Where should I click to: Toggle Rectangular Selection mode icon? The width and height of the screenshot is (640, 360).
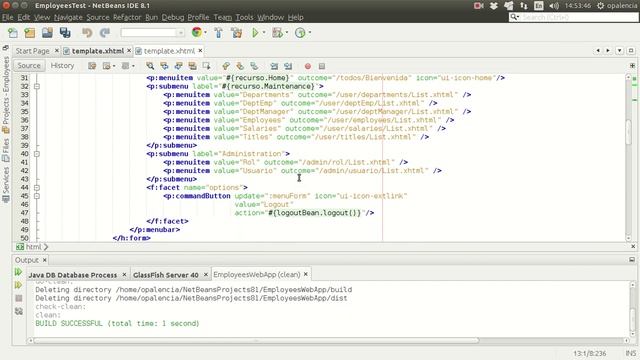coord(207,66)
